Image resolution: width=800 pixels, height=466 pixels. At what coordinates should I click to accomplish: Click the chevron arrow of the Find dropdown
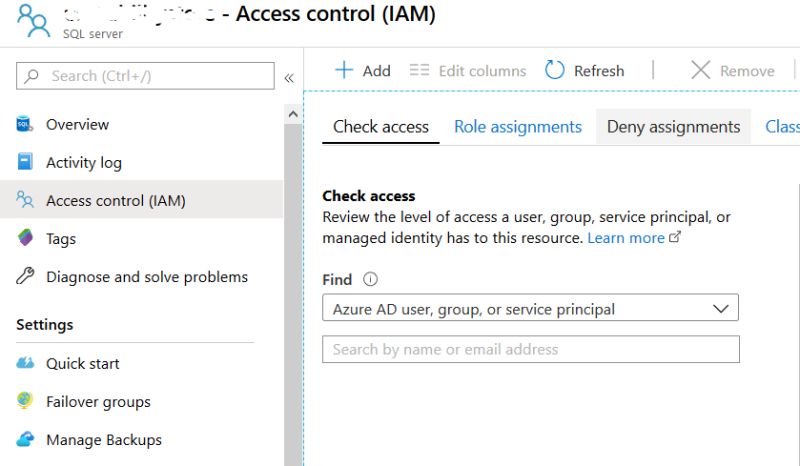click(x=720, y=308)
